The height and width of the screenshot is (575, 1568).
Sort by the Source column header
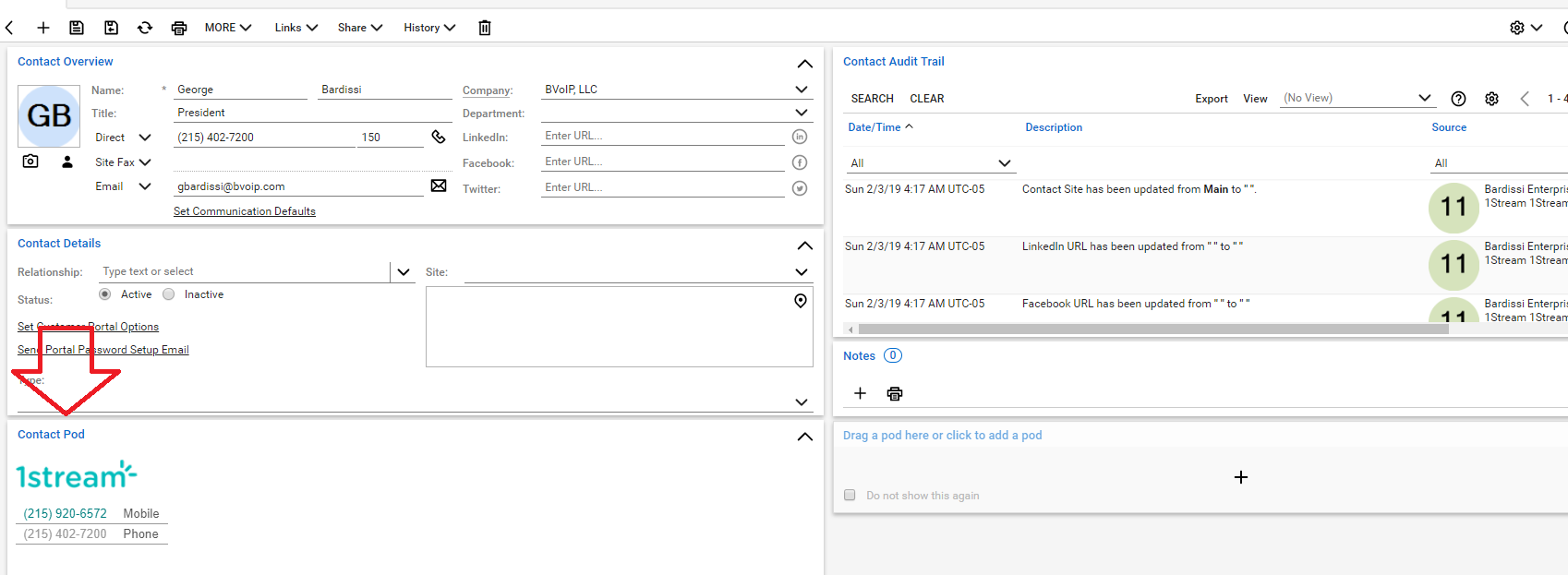[1449, 127]
